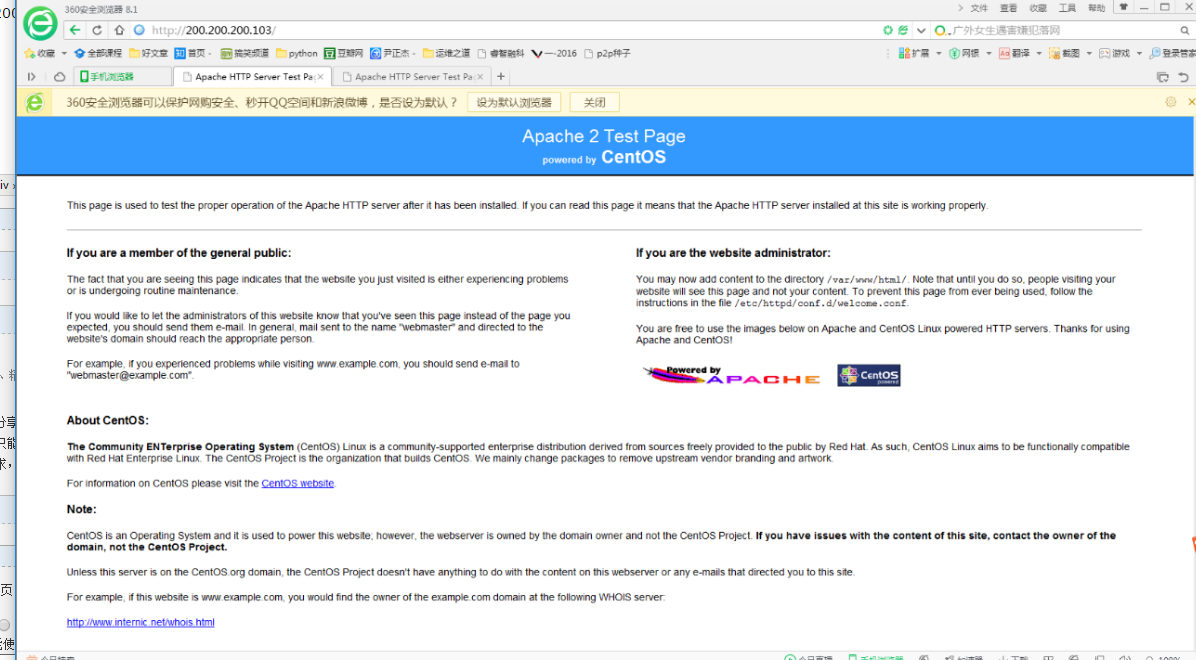Expand the 翻译 dropdown arrow
This screenshot has height=660, width=1196.
[x=1039, y=53]
